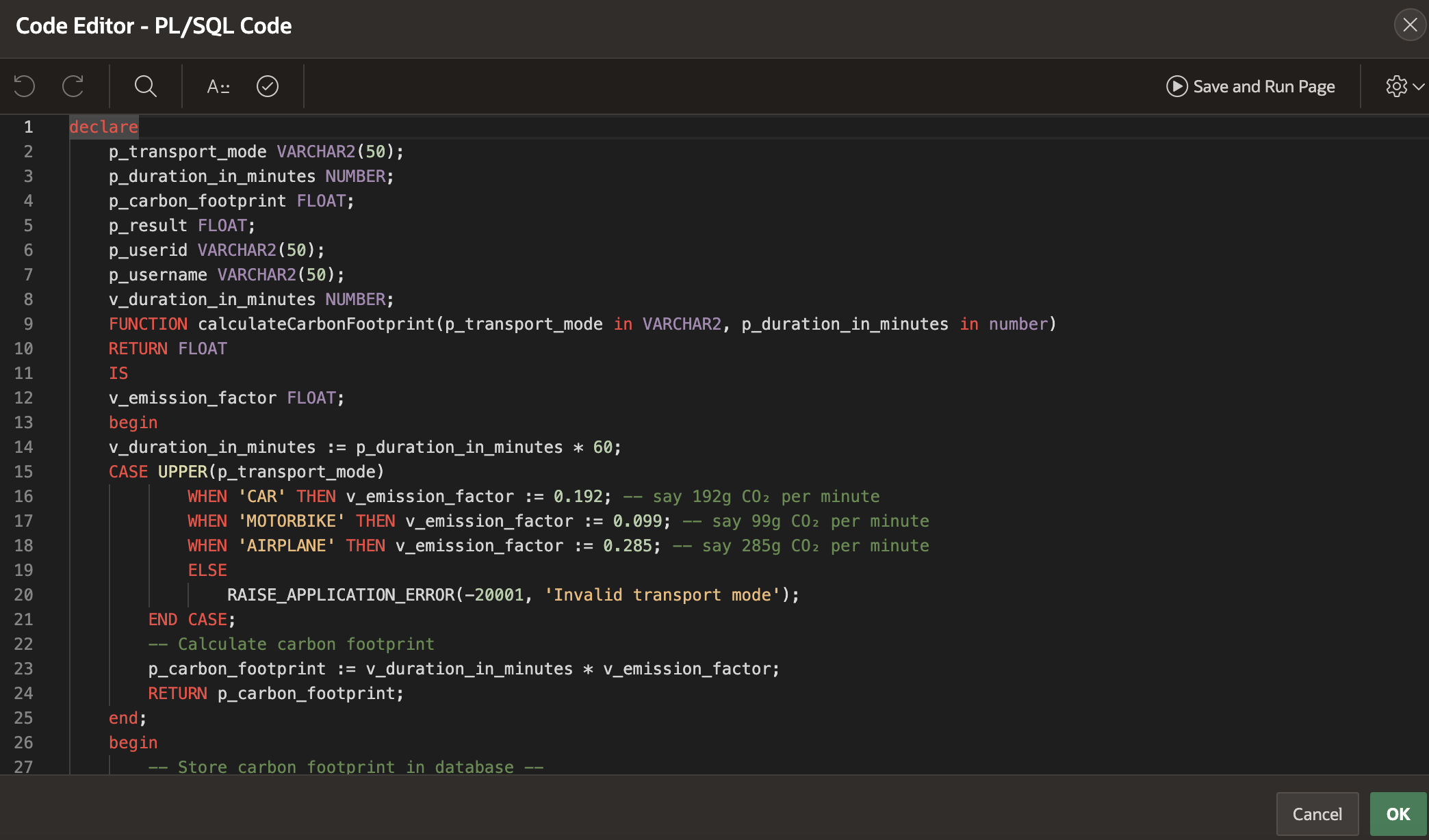The image size is (1429, 840).
Task: Click the Redo icon in toolbar
Action: click(x=73, y=86)
